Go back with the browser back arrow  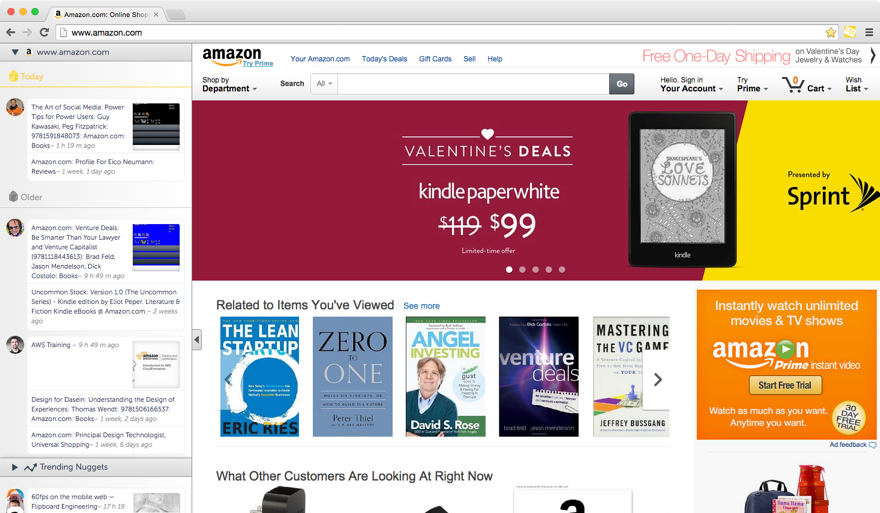[10, 33]
